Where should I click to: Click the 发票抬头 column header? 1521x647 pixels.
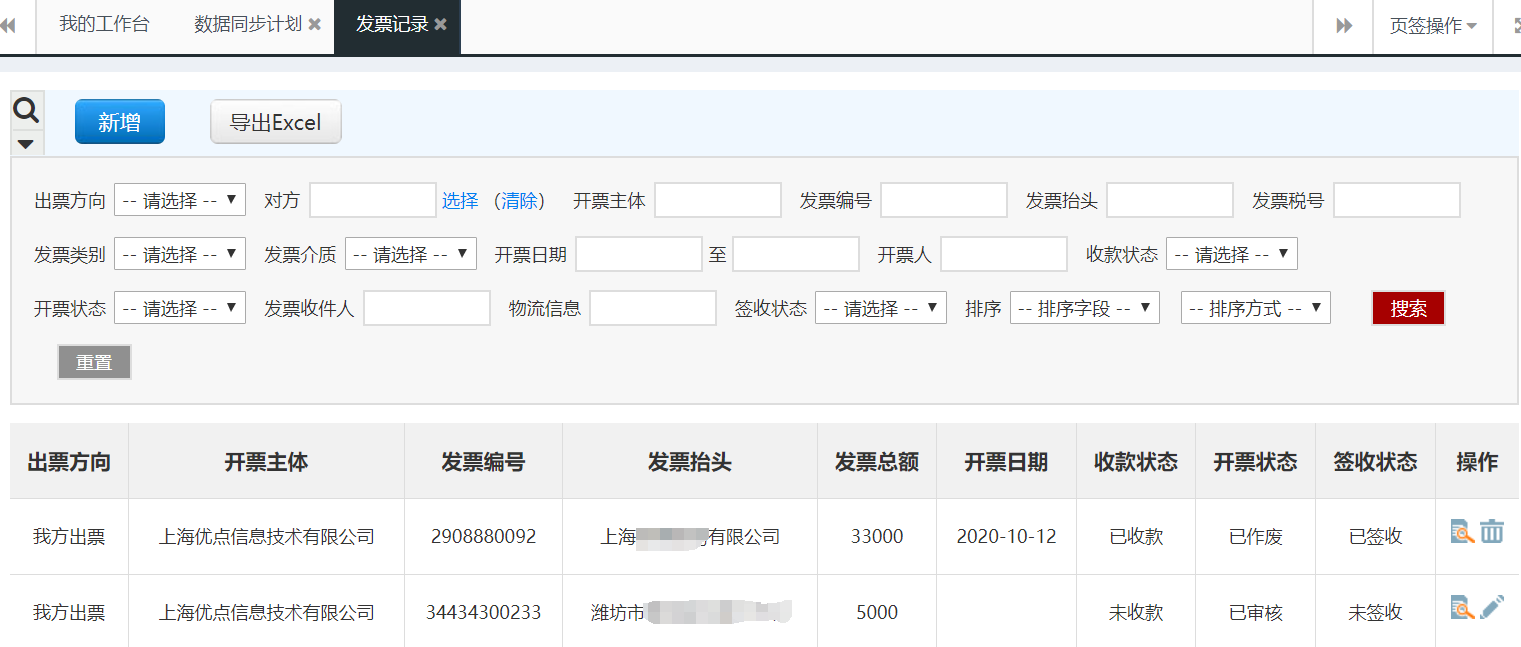click(x=690, y=461)
